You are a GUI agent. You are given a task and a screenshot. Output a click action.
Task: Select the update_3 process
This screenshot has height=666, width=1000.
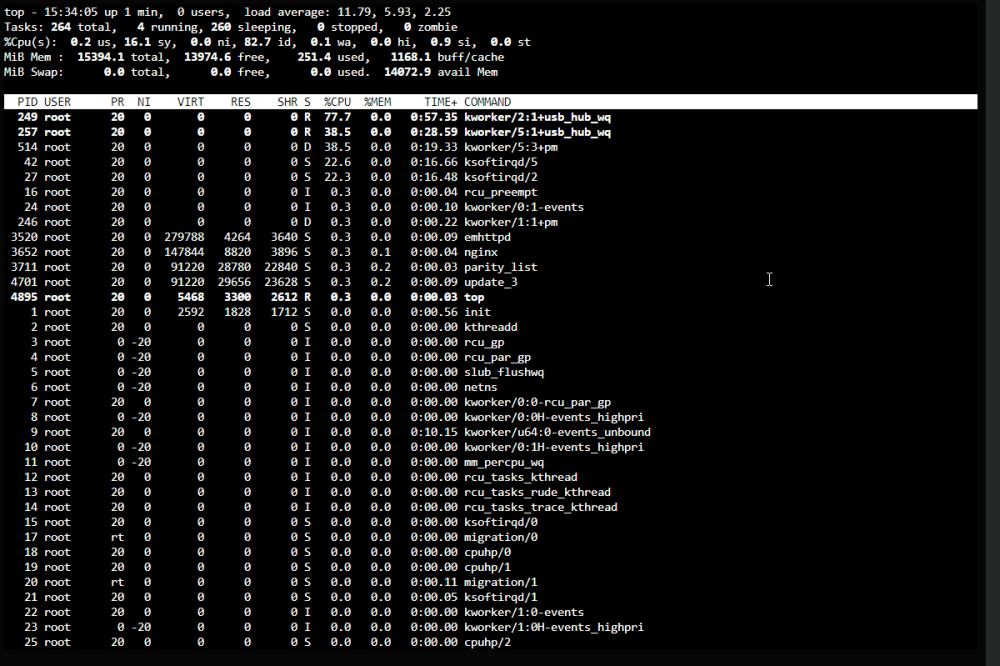tap(490, 282)
